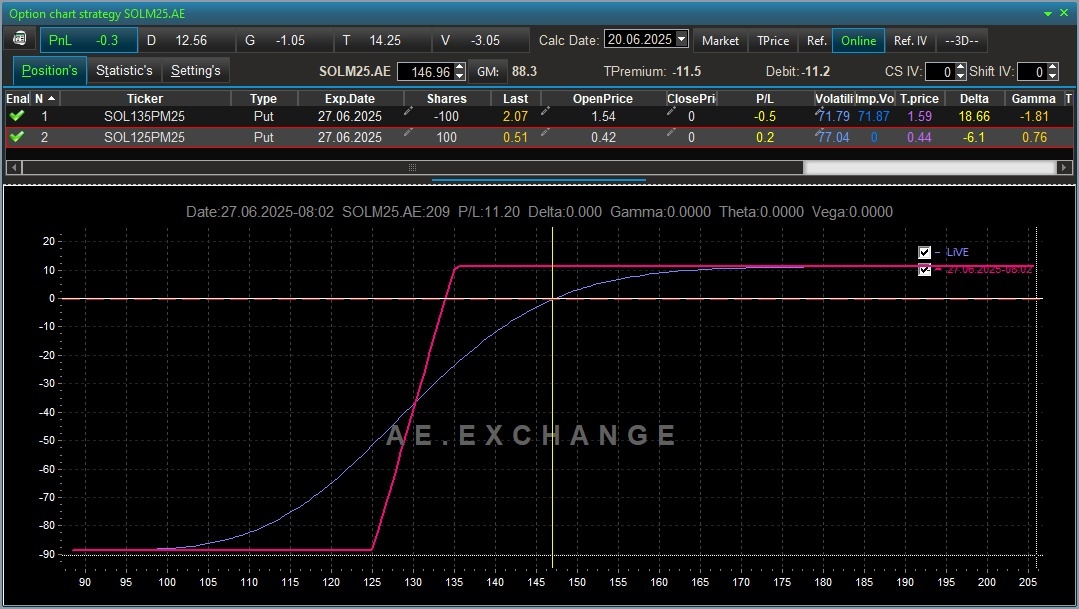
Task: Select the SOL125PM25 ticker cell
Action: [x=145, y=137]
